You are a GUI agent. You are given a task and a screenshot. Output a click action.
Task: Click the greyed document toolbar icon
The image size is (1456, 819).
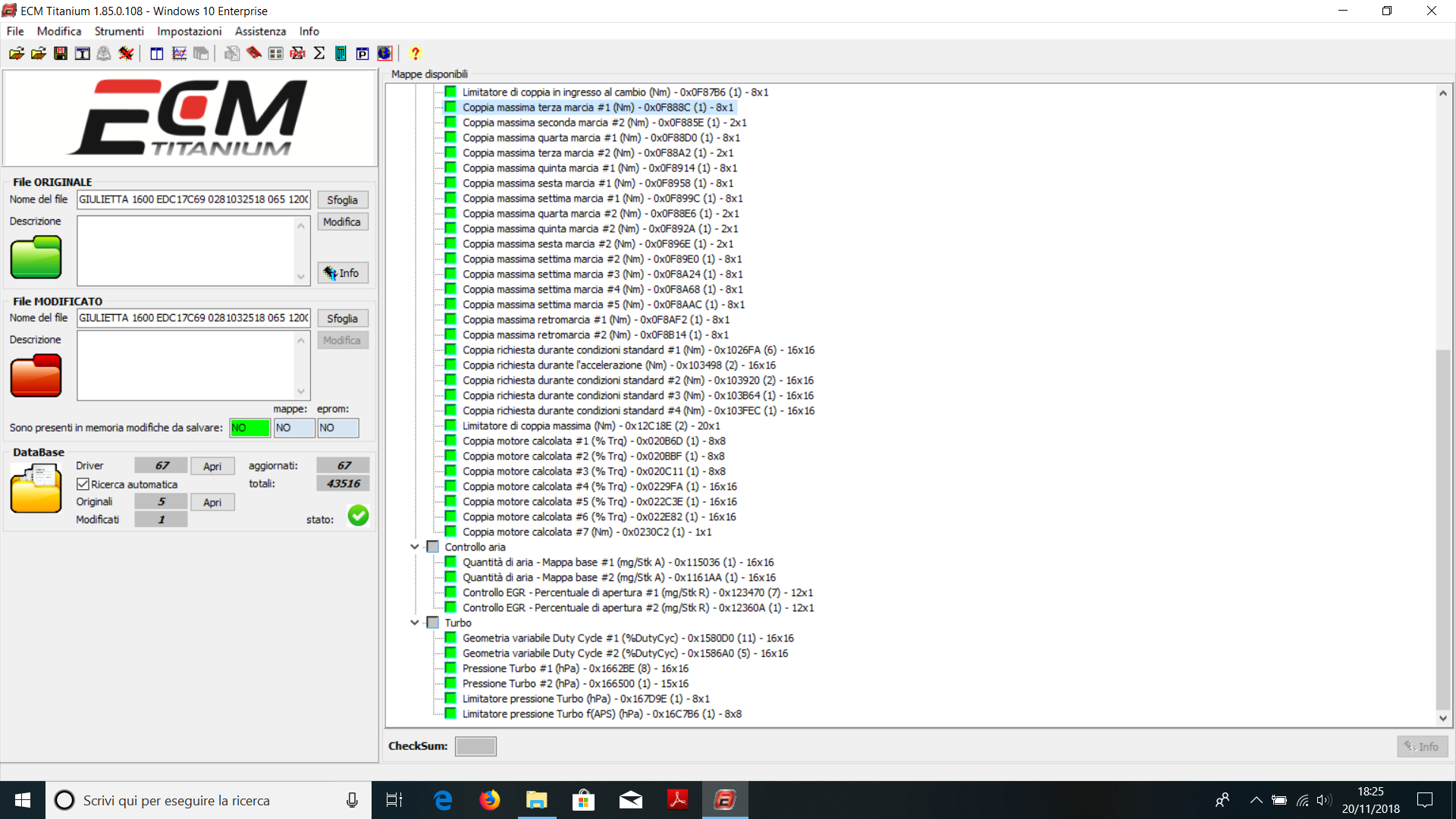tap(232, 53)
